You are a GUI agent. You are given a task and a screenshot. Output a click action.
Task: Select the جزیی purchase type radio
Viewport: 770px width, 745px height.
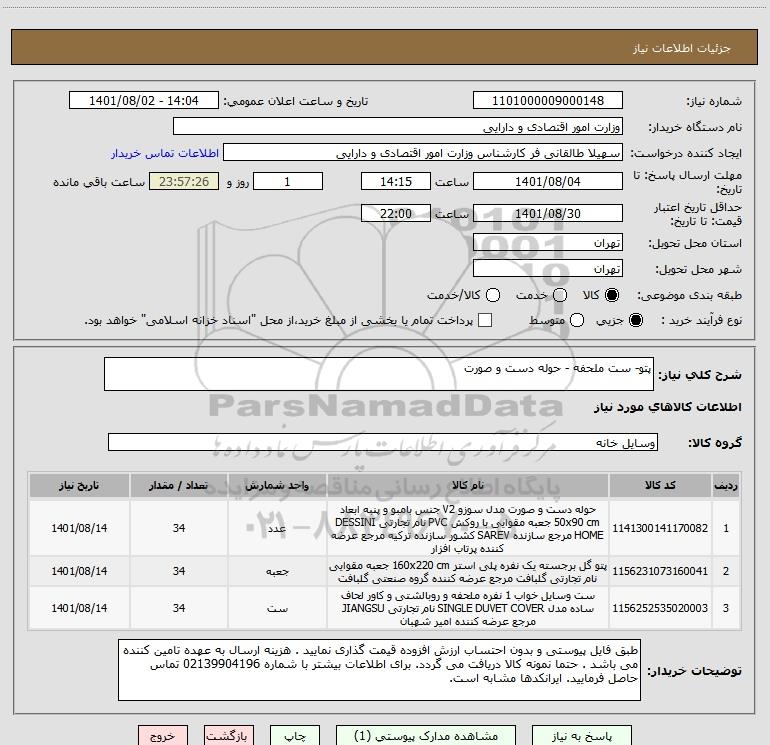coord(635,320)
